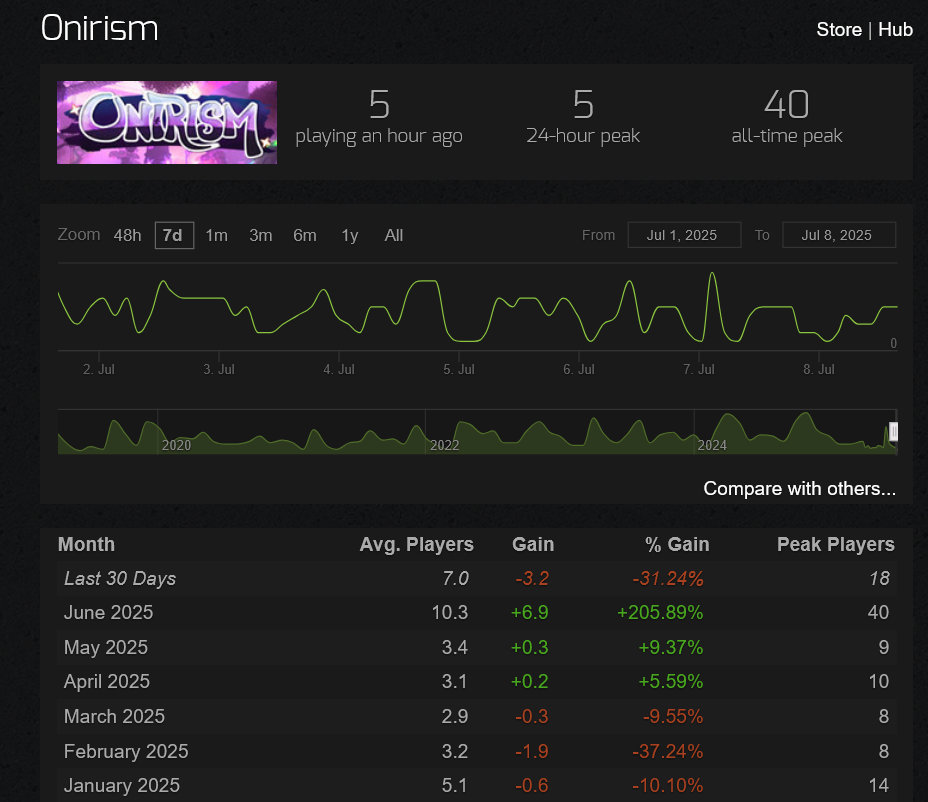Click the 2022 marker in navigator
Screen dimensions: 928x802
(444, 445)
